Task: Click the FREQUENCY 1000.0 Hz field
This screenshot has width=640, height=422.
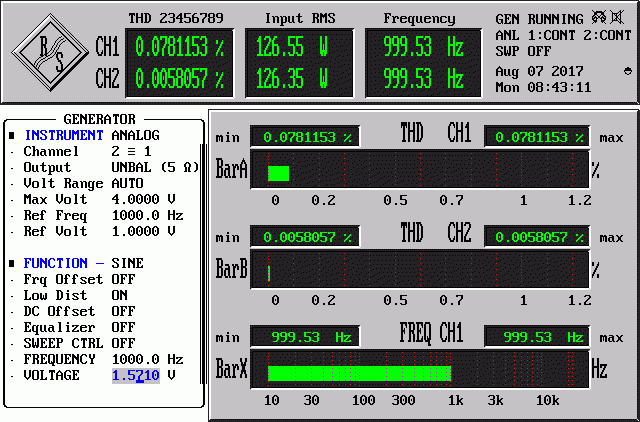Action: coord(147,359)
